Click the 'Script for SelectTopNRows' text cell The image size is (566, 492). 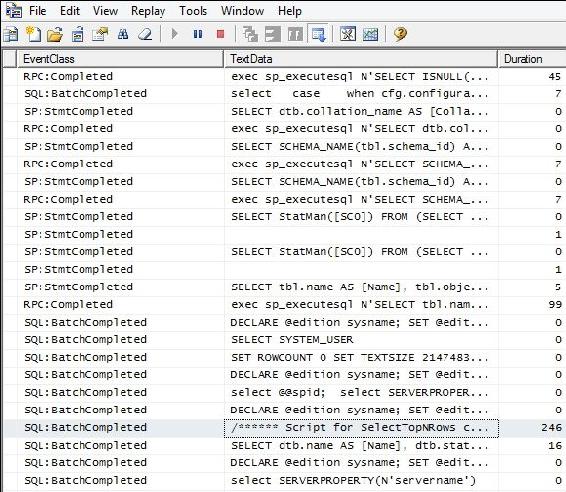click(x=360, y=428)
